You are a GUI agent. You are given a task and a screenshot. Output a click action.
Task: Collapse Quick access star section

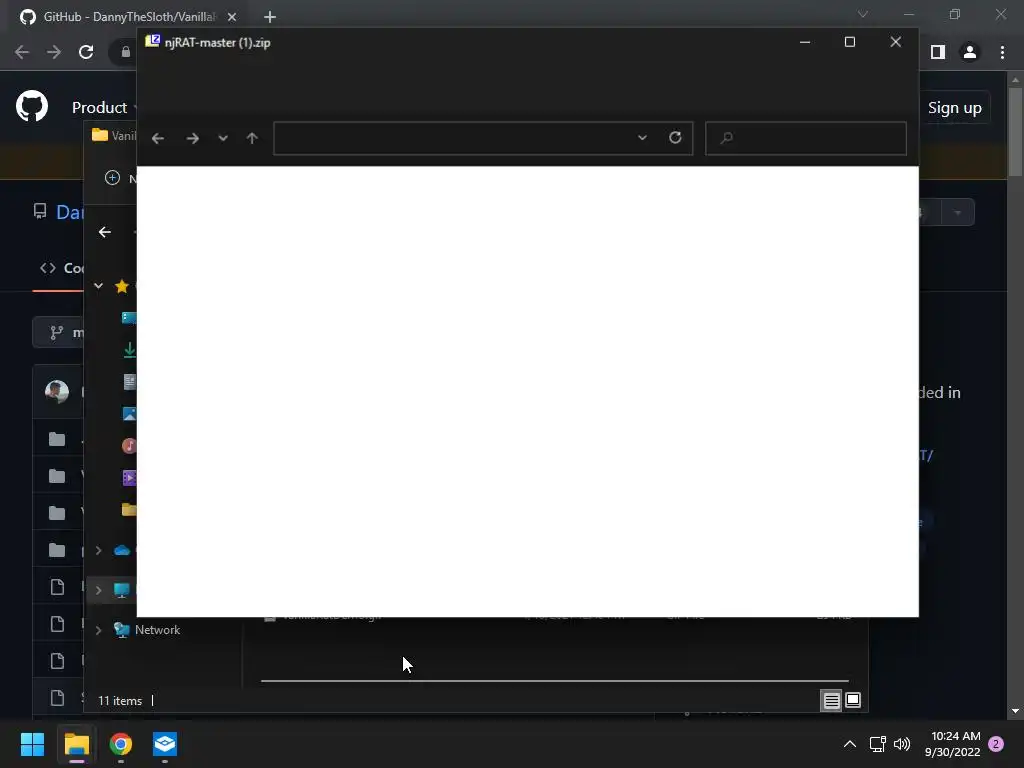[x=99, y=286]
